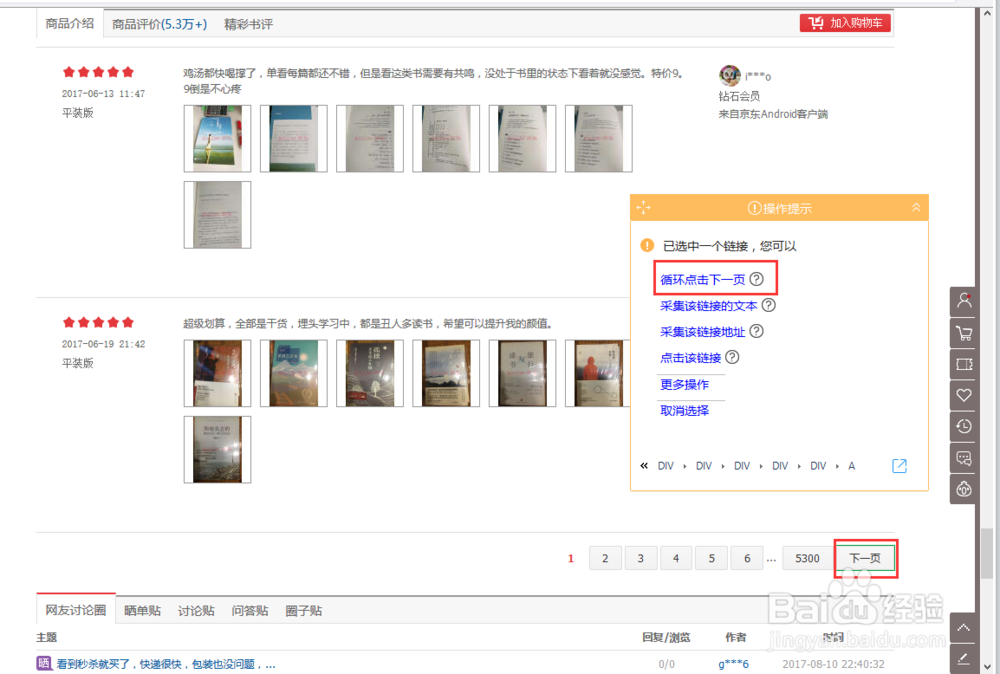The height and width of the screenshot is (674, 1000).
Task: Go to review page 5
Action: point(712,559)
